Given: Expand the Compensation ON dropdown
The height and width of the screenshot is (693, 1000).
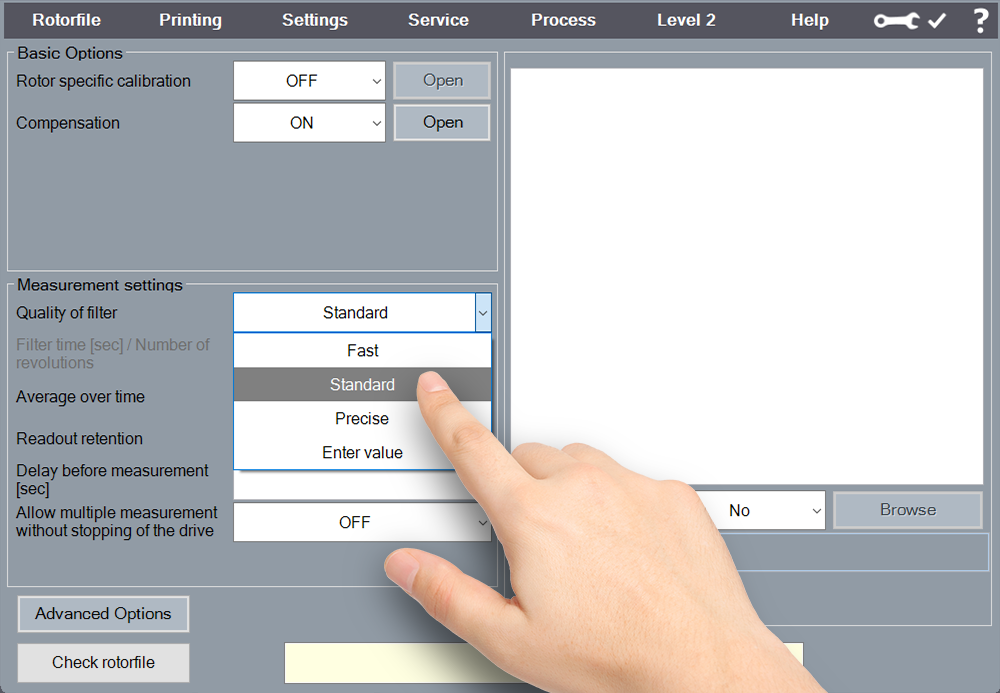Looking at the screenshot, I should pyautogui.click(x=309, y=123).
